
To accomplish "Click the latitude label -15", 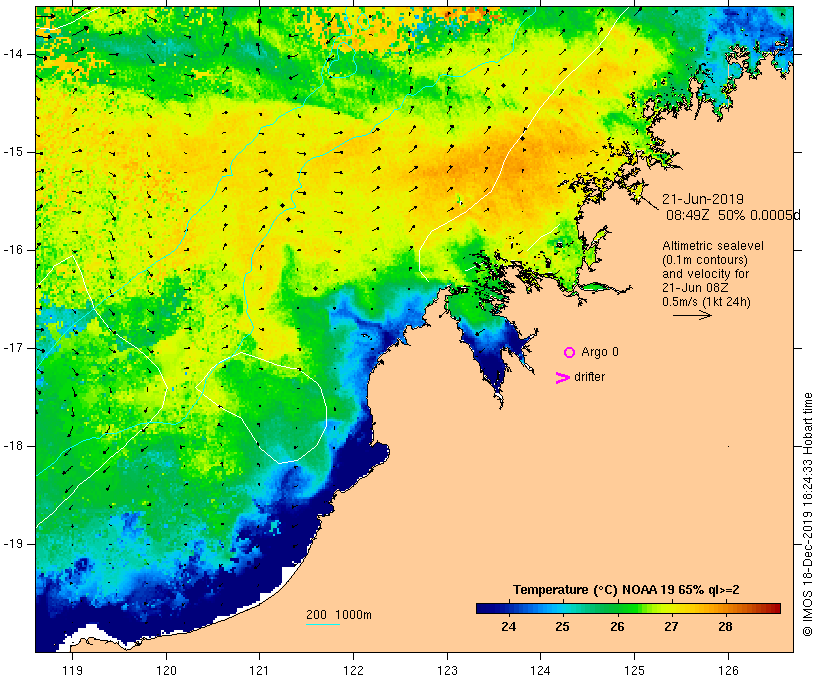I will point(12,152).
